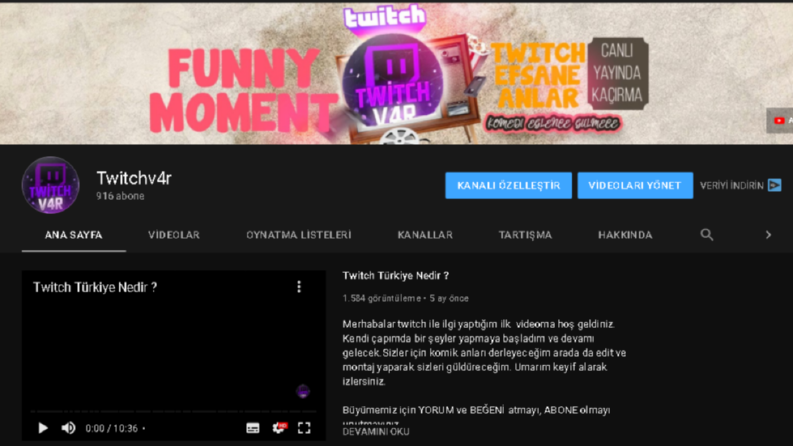Open the HAKKINDA tab
The image size is (793, 446).
(625, 235)
